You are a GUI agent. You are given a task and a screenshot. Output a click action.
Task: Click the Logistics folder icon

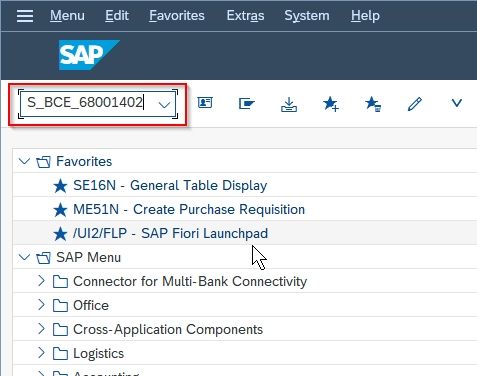pyautogui.click(x=60, y=354)
